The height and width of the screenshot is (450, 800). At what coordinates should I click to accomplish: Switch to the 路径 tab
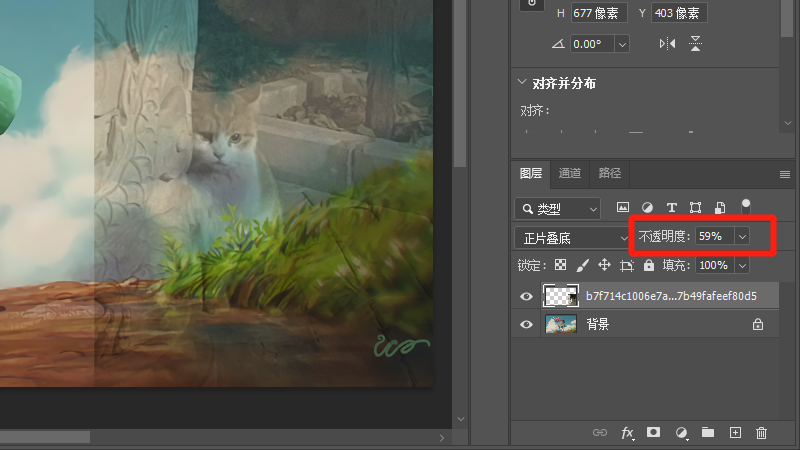(x=608, y=173)
